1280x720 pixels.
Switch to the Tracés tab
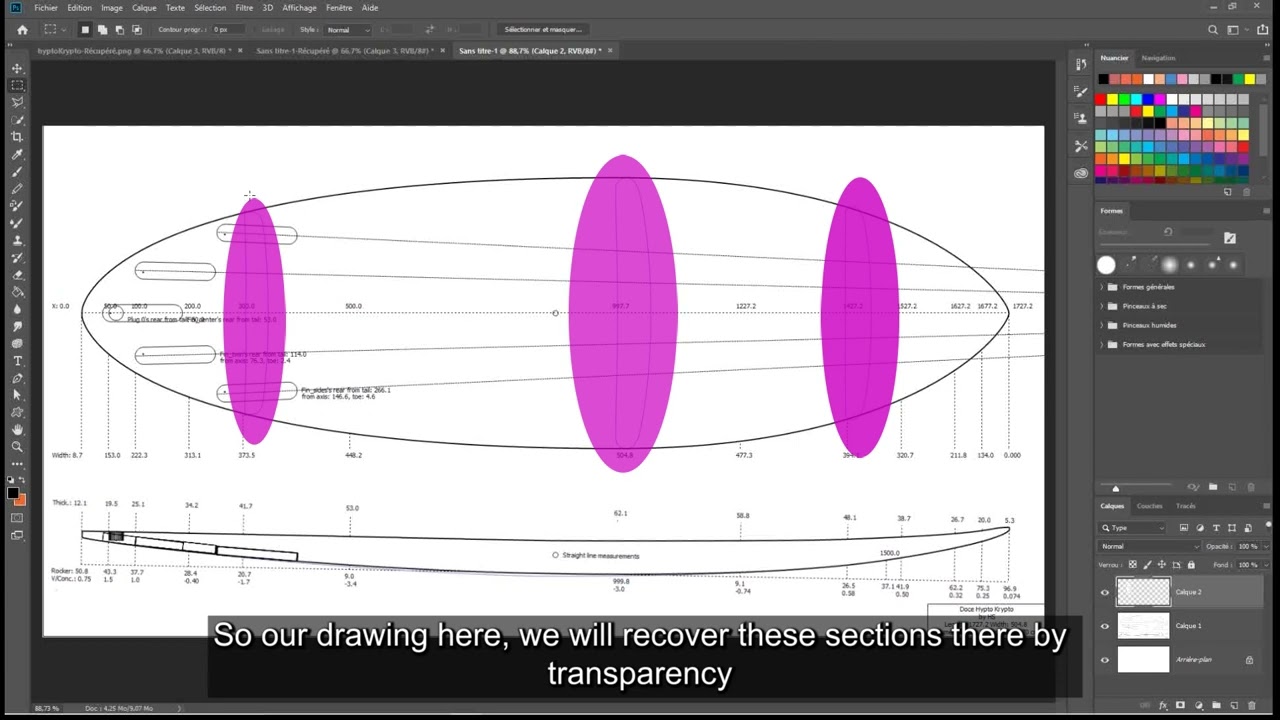tap(1185, 506)
